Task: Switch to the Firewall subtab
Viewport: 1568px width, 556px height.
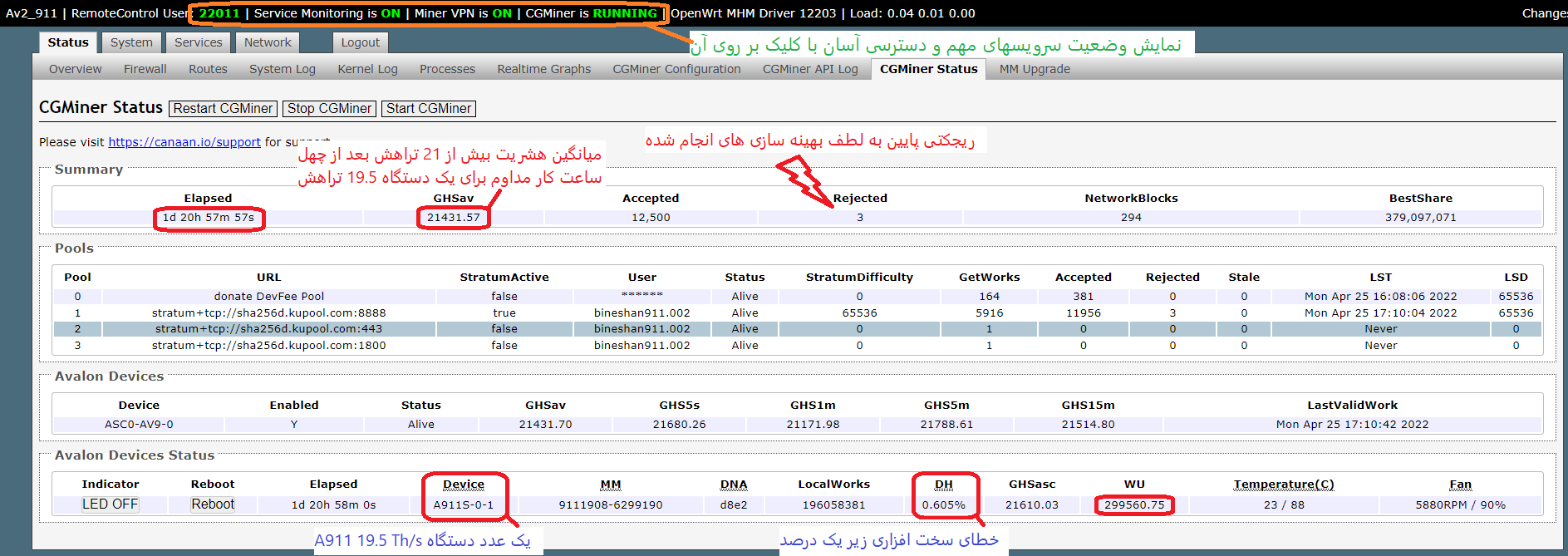Action: click(145, 69)
